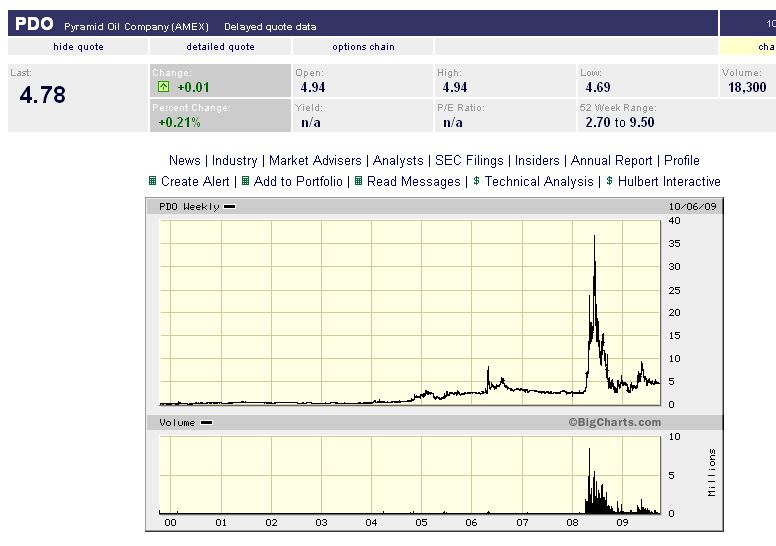Click the 2008 volume spike bar

coord(589,480)
